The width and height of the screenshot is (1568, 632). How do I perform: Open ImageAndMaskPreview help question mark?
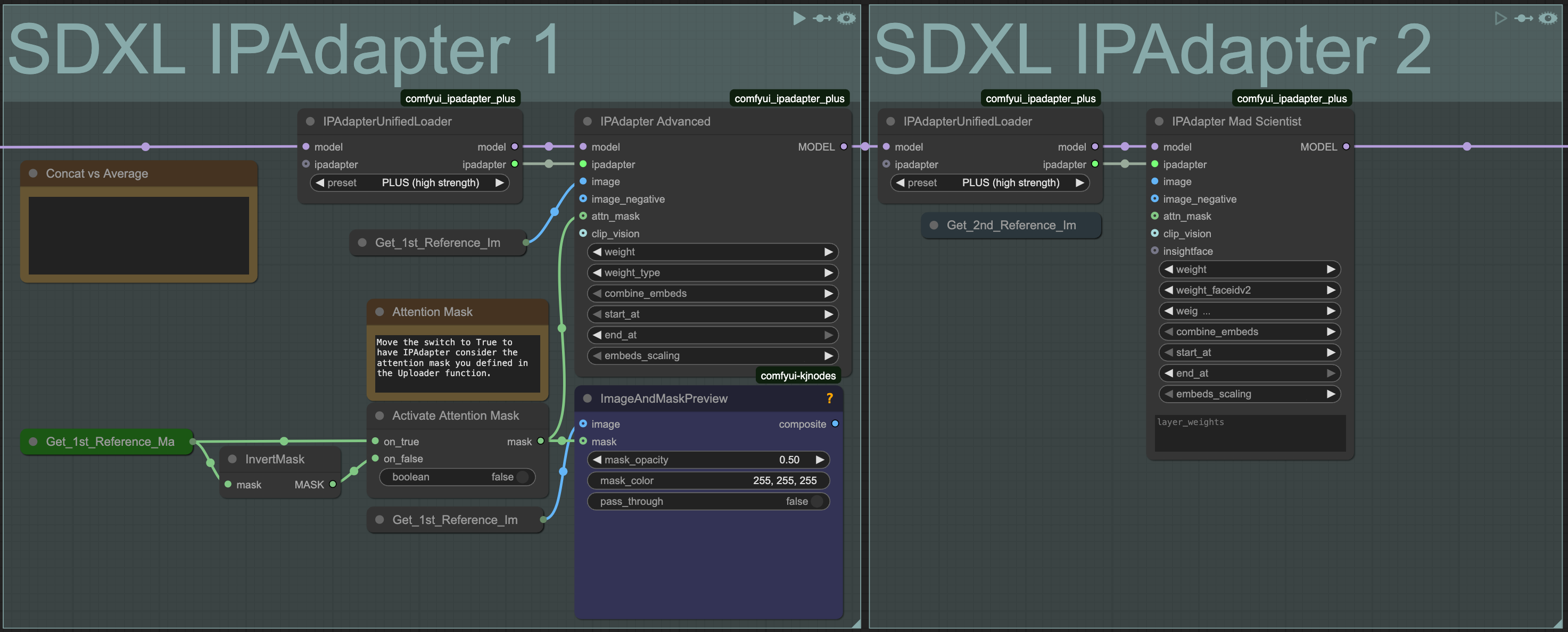point(829,398)
